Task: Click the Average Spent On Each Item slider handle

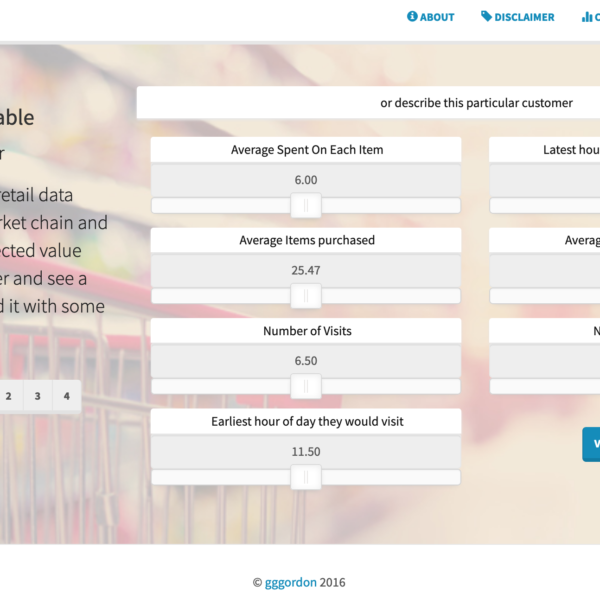Action: [x=306, y=206]
